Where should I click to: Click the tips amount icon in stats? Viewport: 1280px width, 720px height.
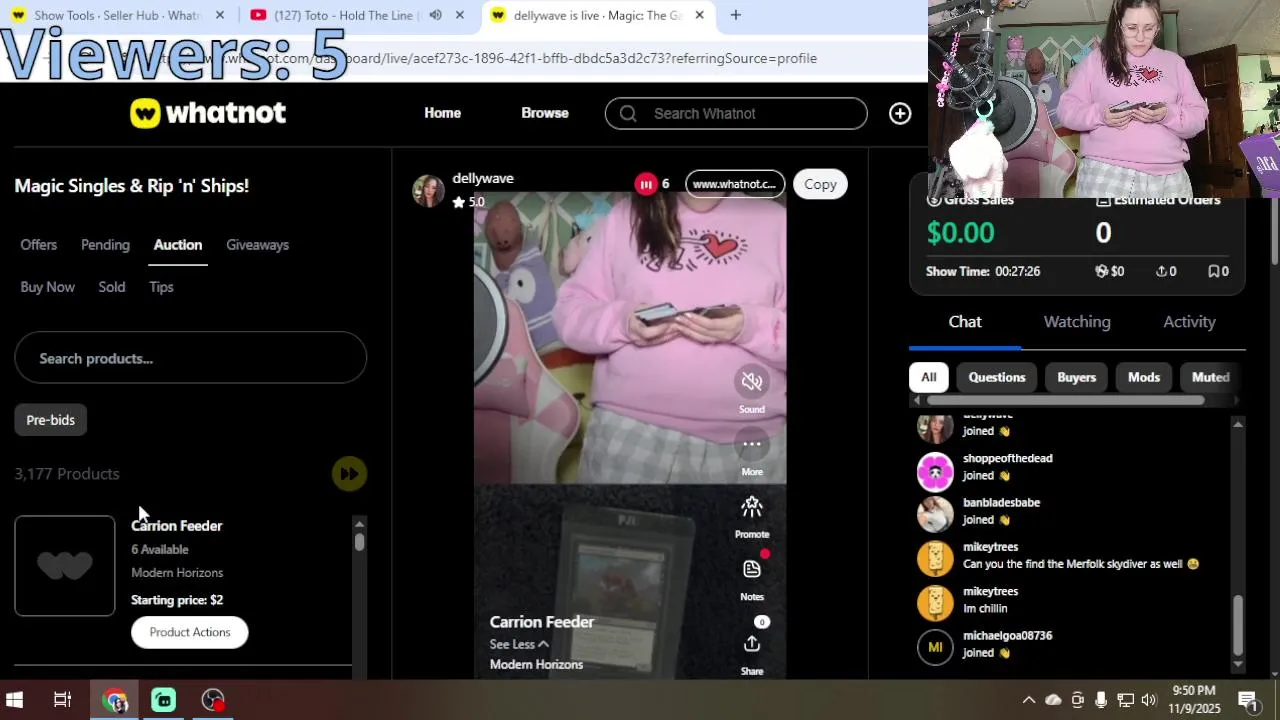point(1101,271)
